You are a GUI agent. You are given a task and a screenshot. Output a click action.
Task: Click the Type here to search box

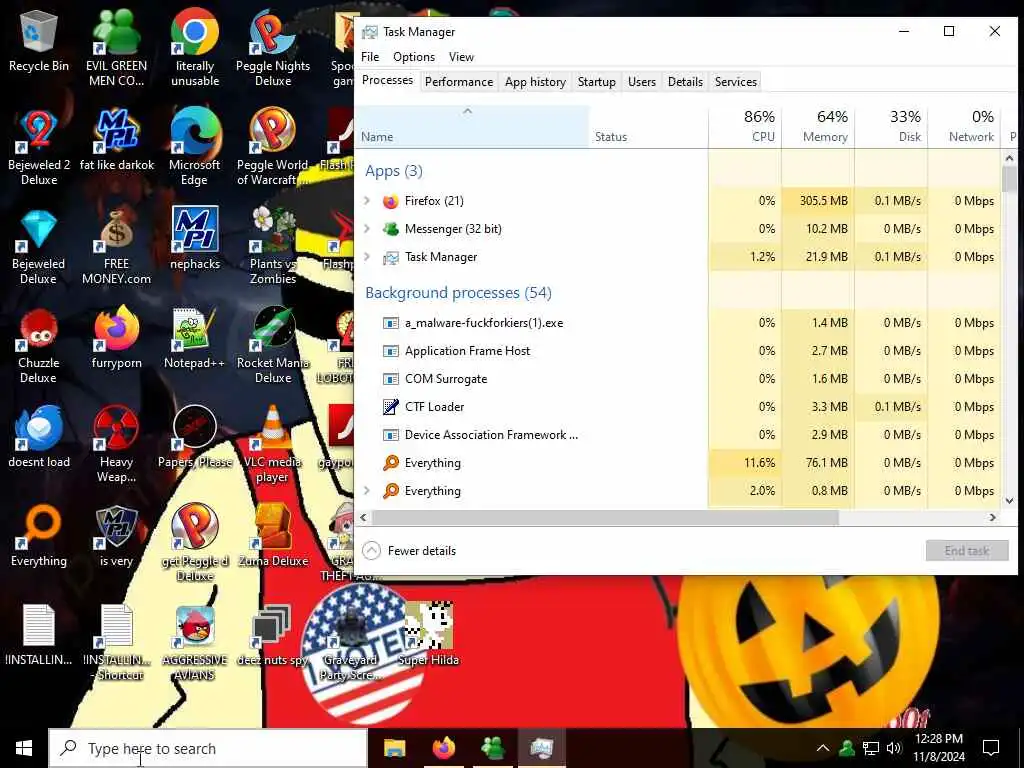(208, 748)
